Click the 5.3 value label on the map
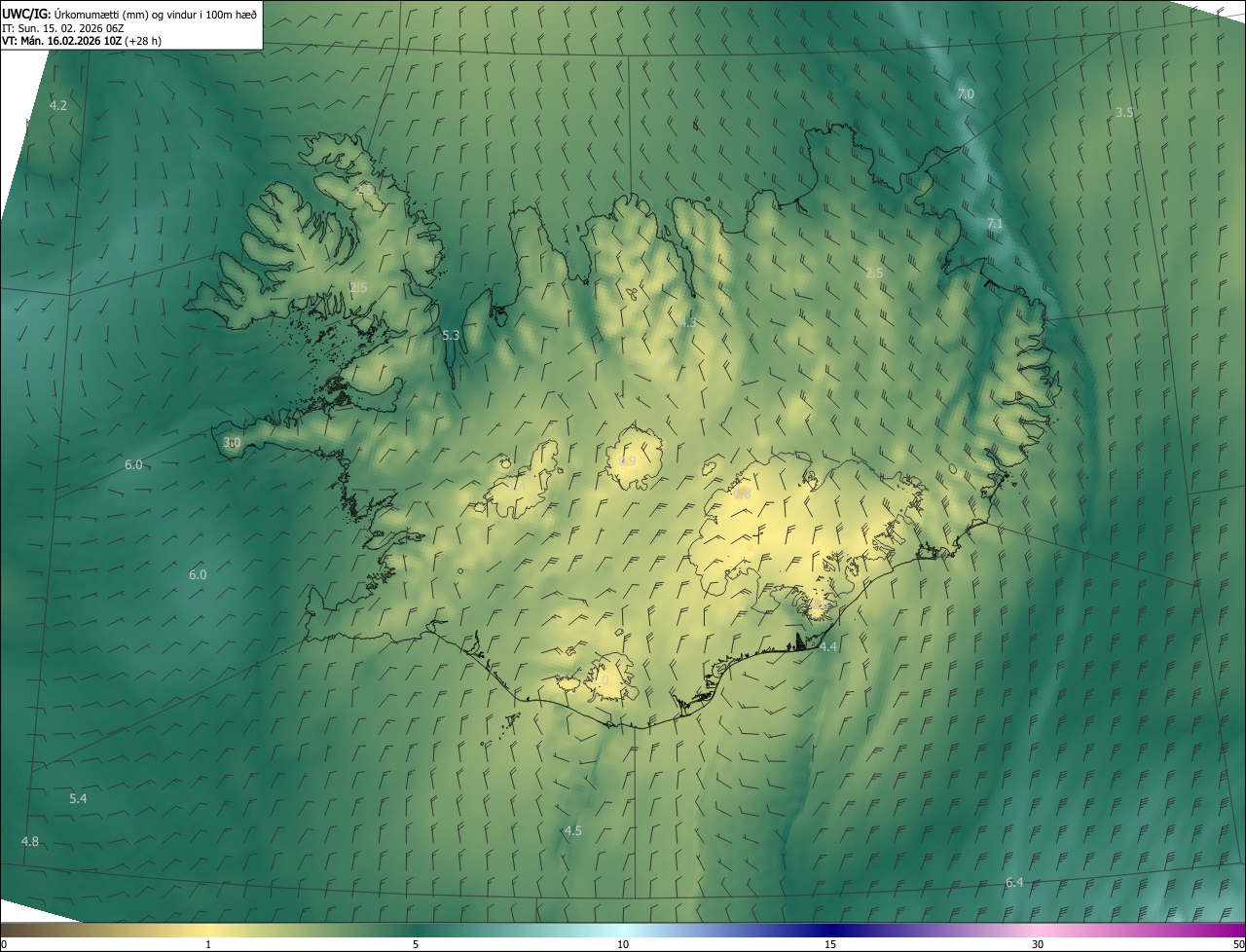 tap(451, 335)
